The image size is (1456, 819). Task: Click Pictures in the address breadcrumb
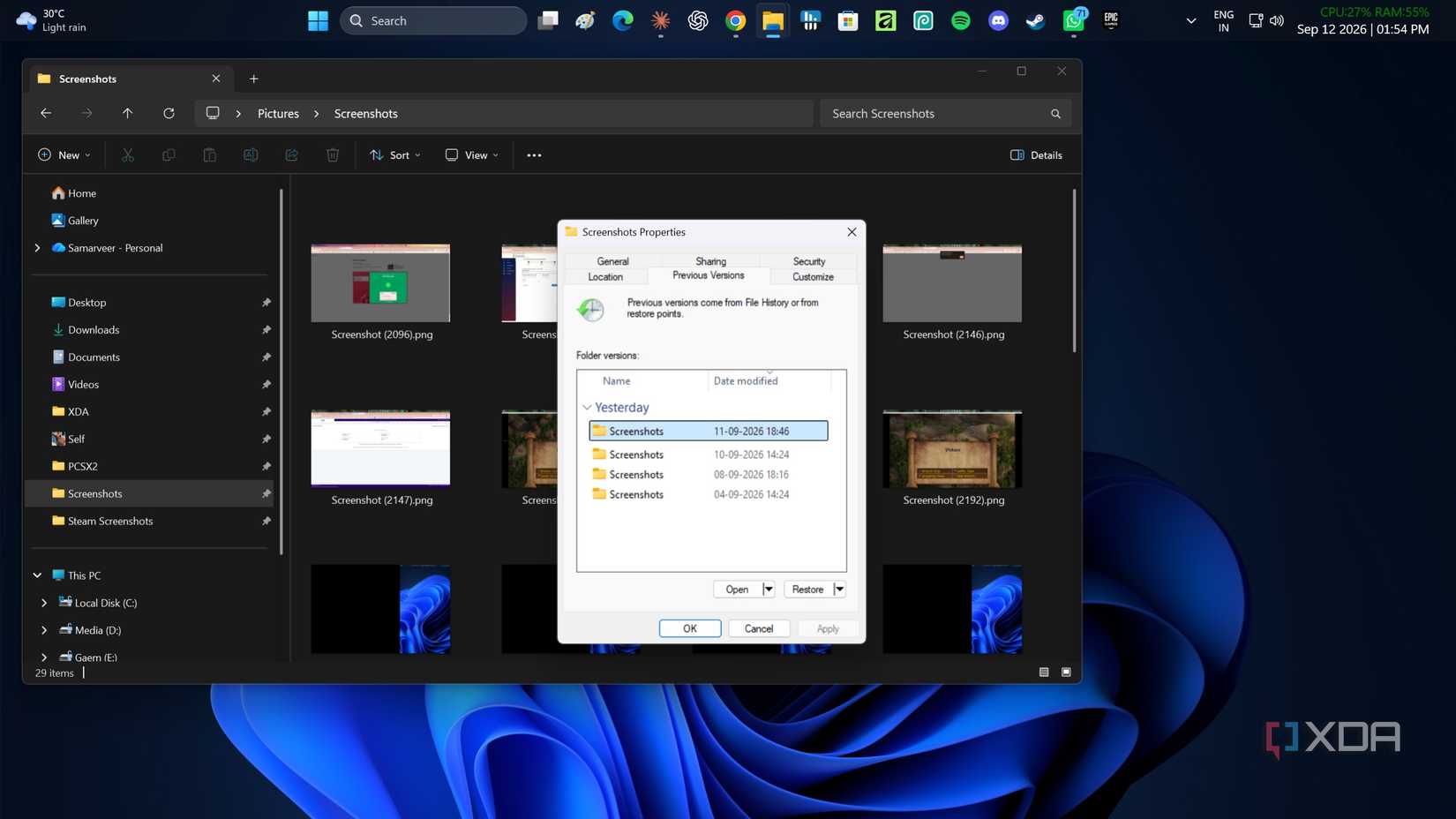click(x=278, y=114)
